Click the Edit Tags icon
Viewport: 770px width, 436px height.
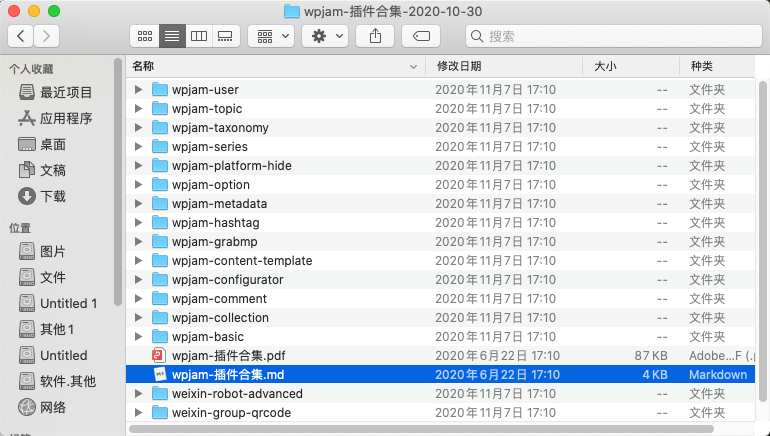point(421,36)
